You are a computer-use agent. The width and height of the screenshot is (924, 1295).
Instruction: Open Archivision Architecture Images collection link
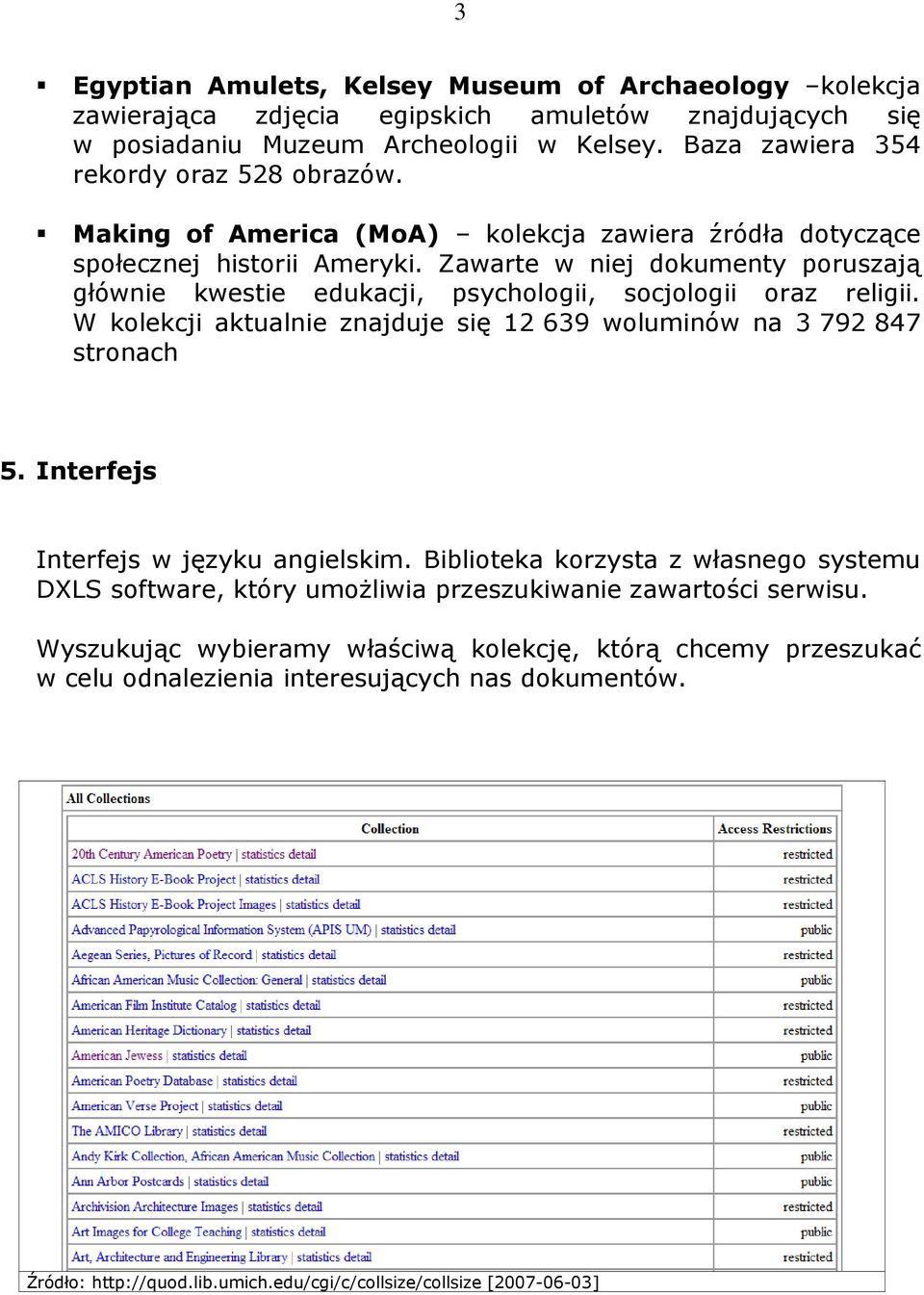tap(155, 1206)
